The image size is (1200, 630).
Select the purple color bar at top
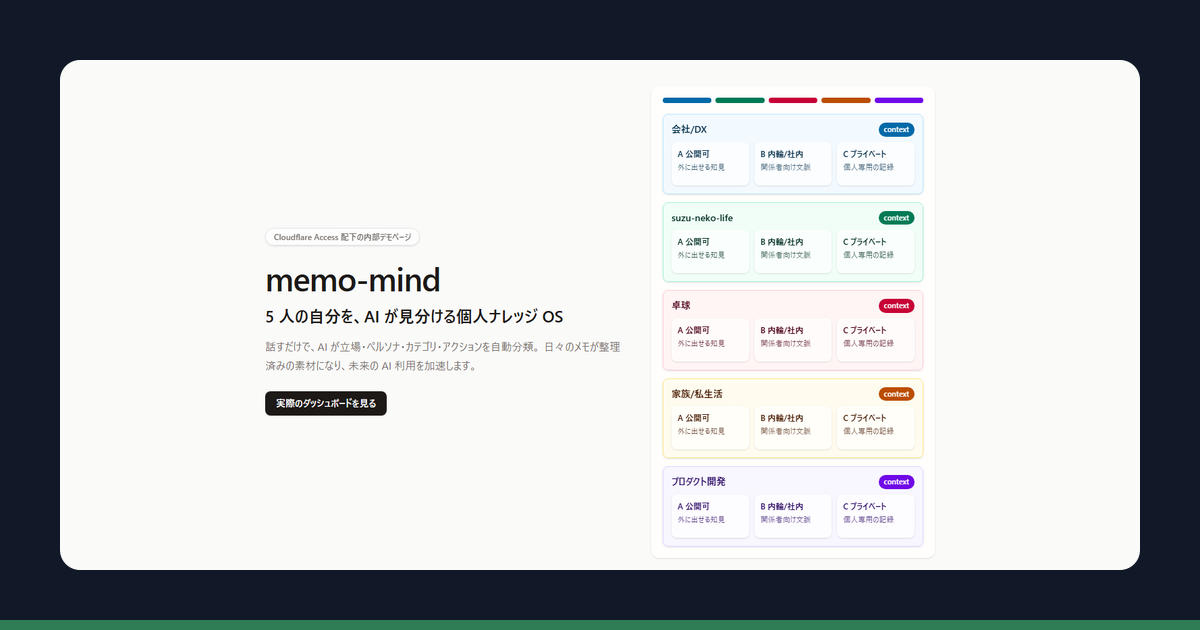click(x=899, y=100)
